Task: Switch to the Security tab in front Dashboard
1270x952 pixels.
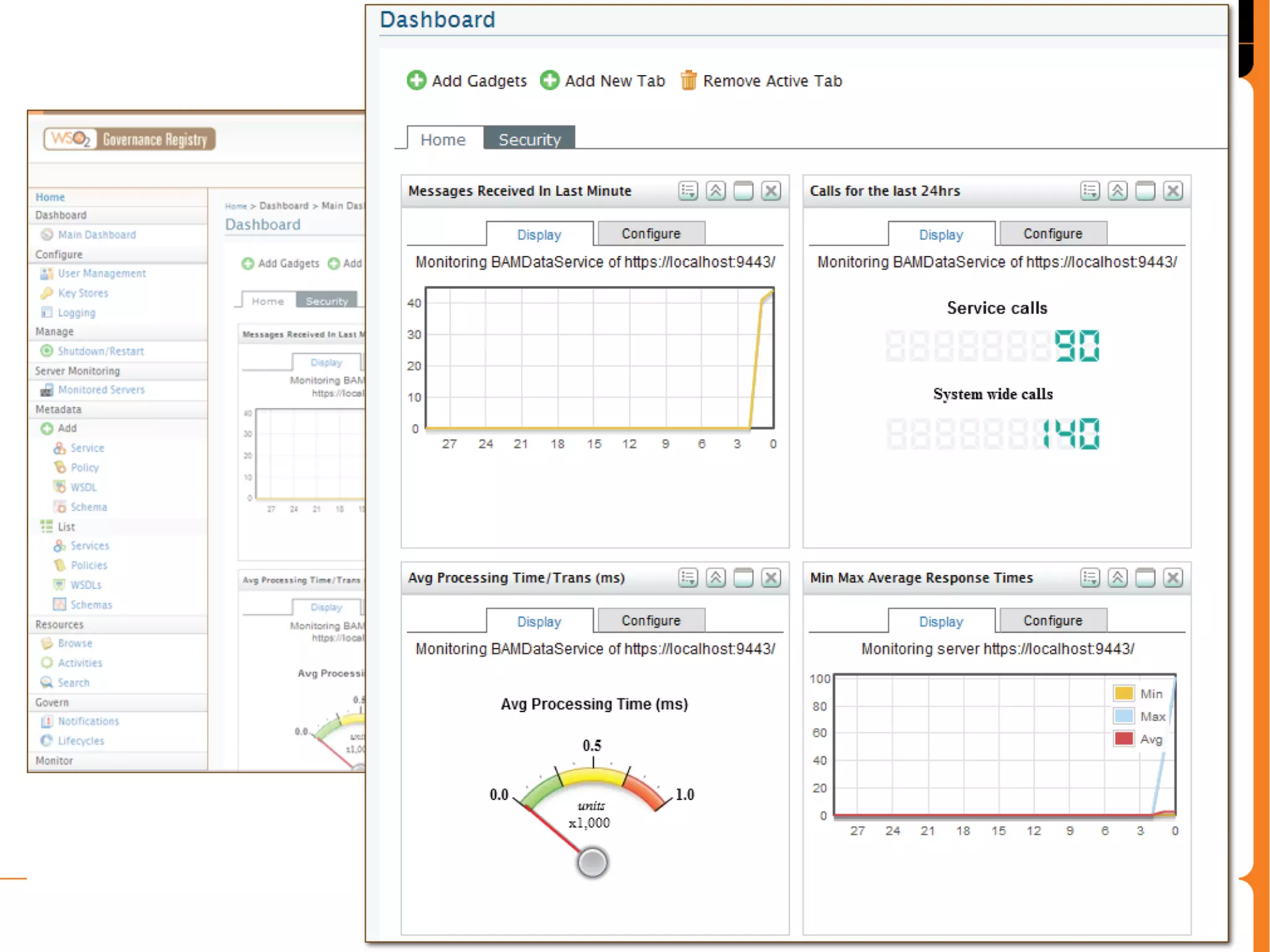Action: (x=529, y=140)
